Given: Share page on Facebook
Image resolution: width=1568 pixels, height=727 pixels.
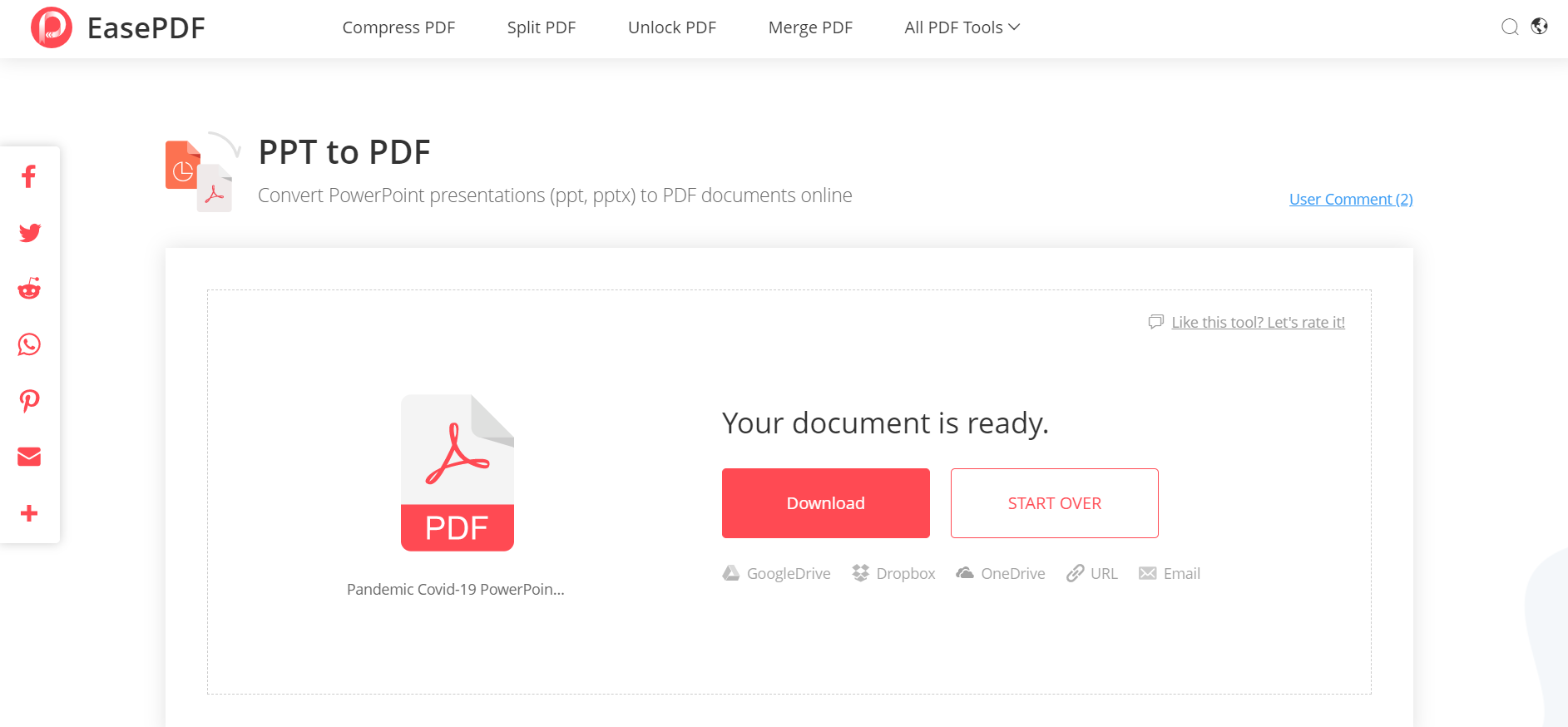Looking at the screenshot, I should click(x=29, y=176).
